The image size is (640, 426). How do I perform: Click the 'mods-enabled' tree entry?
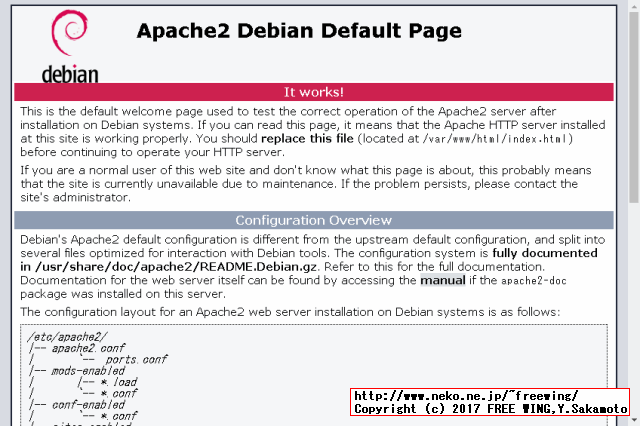(88, 371)
